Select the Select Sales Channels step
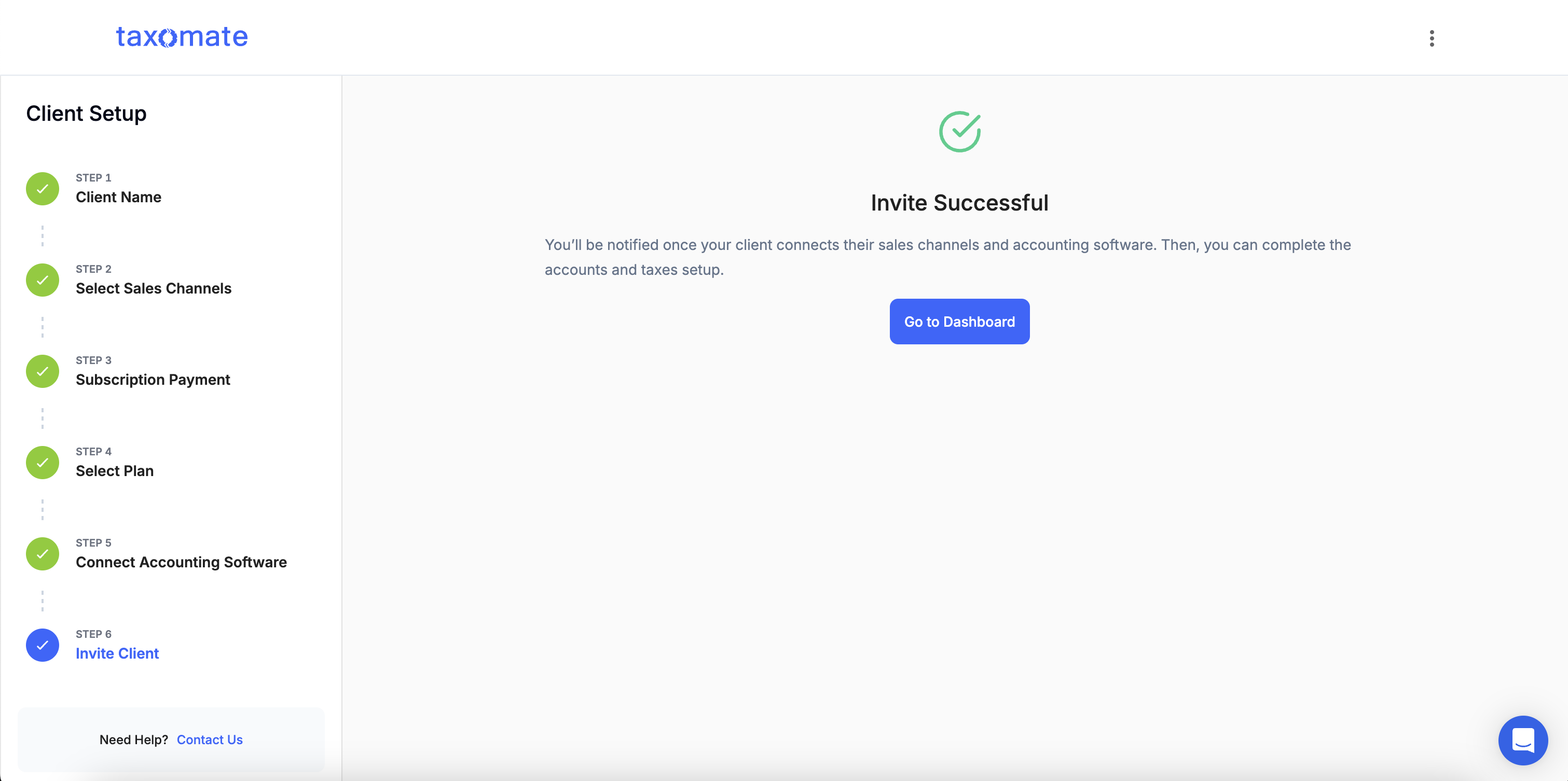Screen dimensions: 1568x781 coord(154,288)
